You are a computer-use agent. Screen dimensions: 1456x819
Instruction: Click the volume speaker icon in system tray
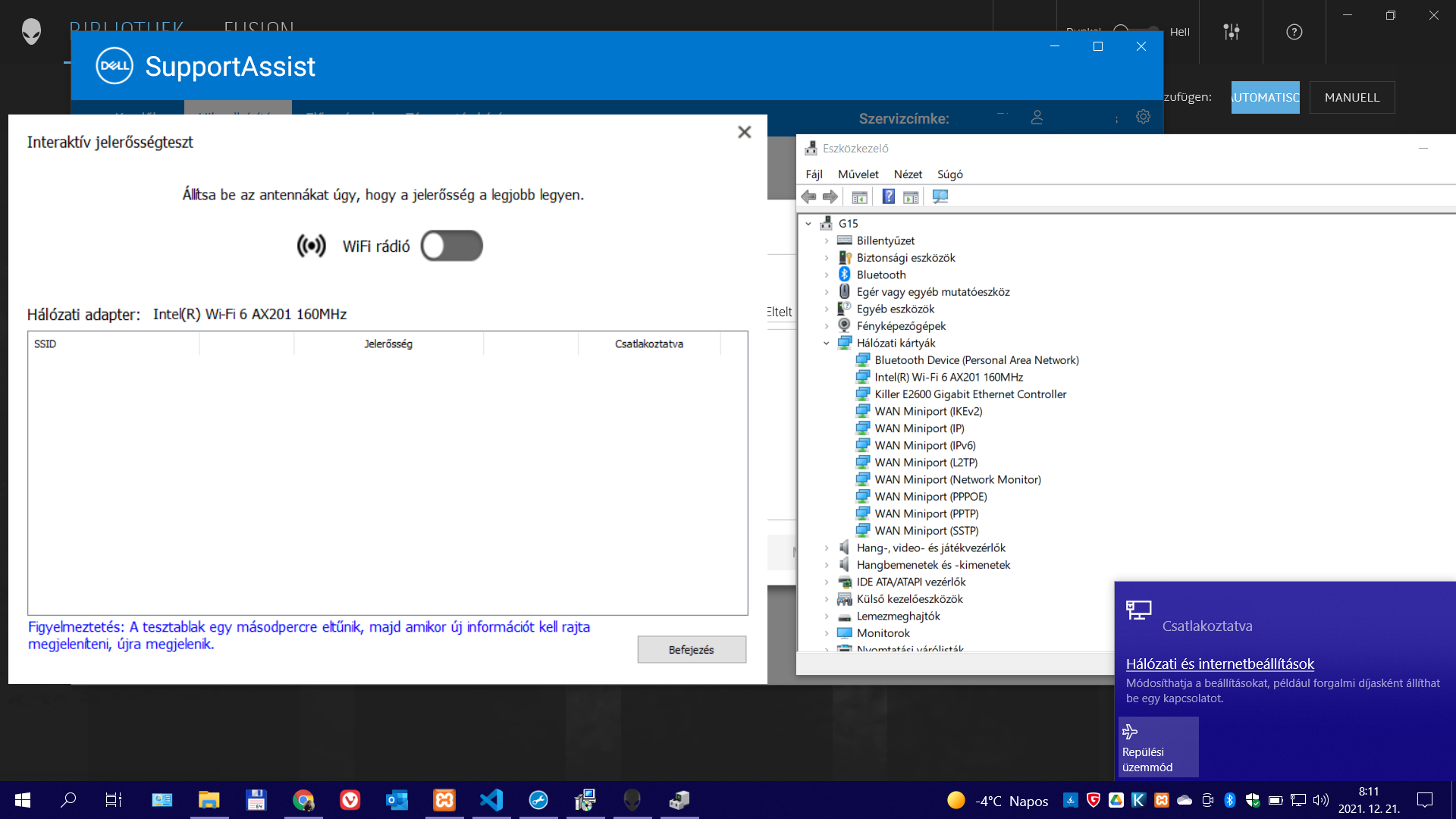click(x=1321, y=800)
